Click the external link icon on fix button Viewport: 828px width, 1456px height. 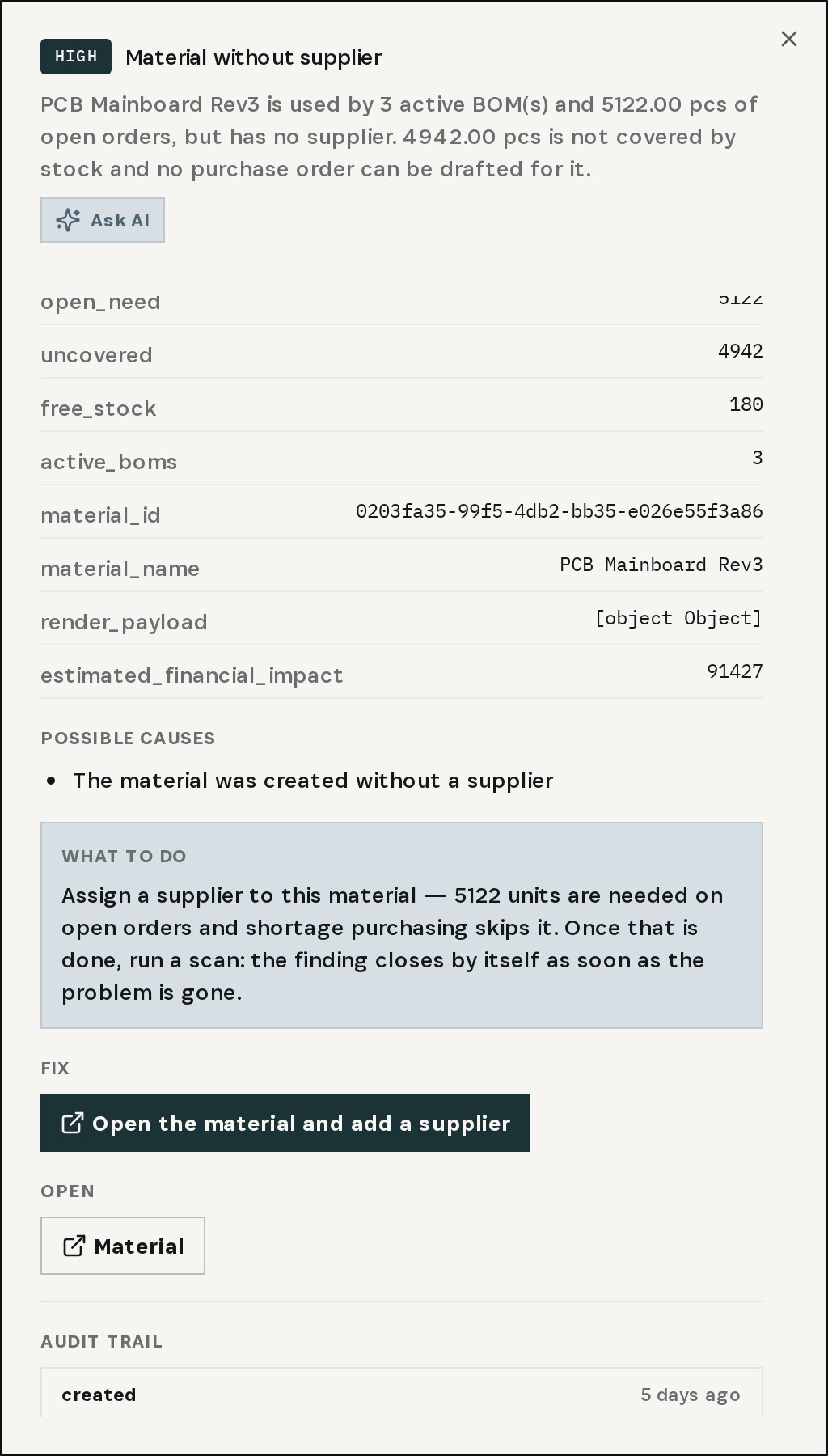[x=72, y=1123]
